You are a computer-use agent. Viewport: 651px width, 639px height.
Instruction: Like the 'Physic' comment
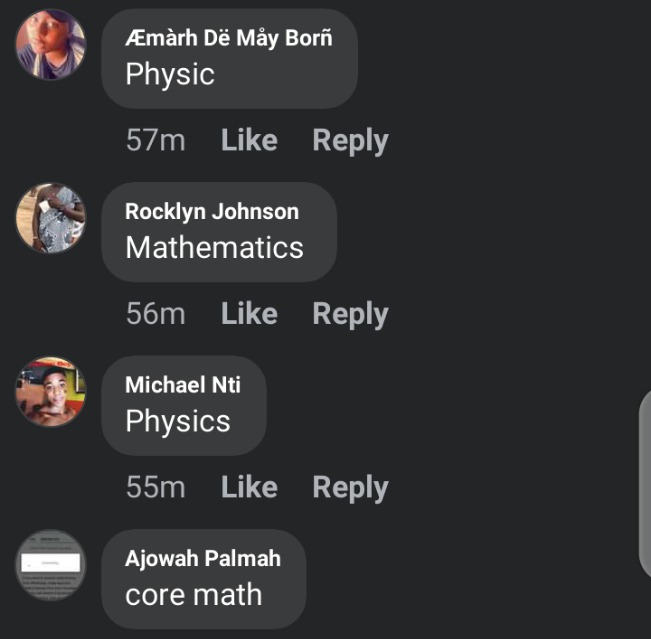(x=249, y=140)
